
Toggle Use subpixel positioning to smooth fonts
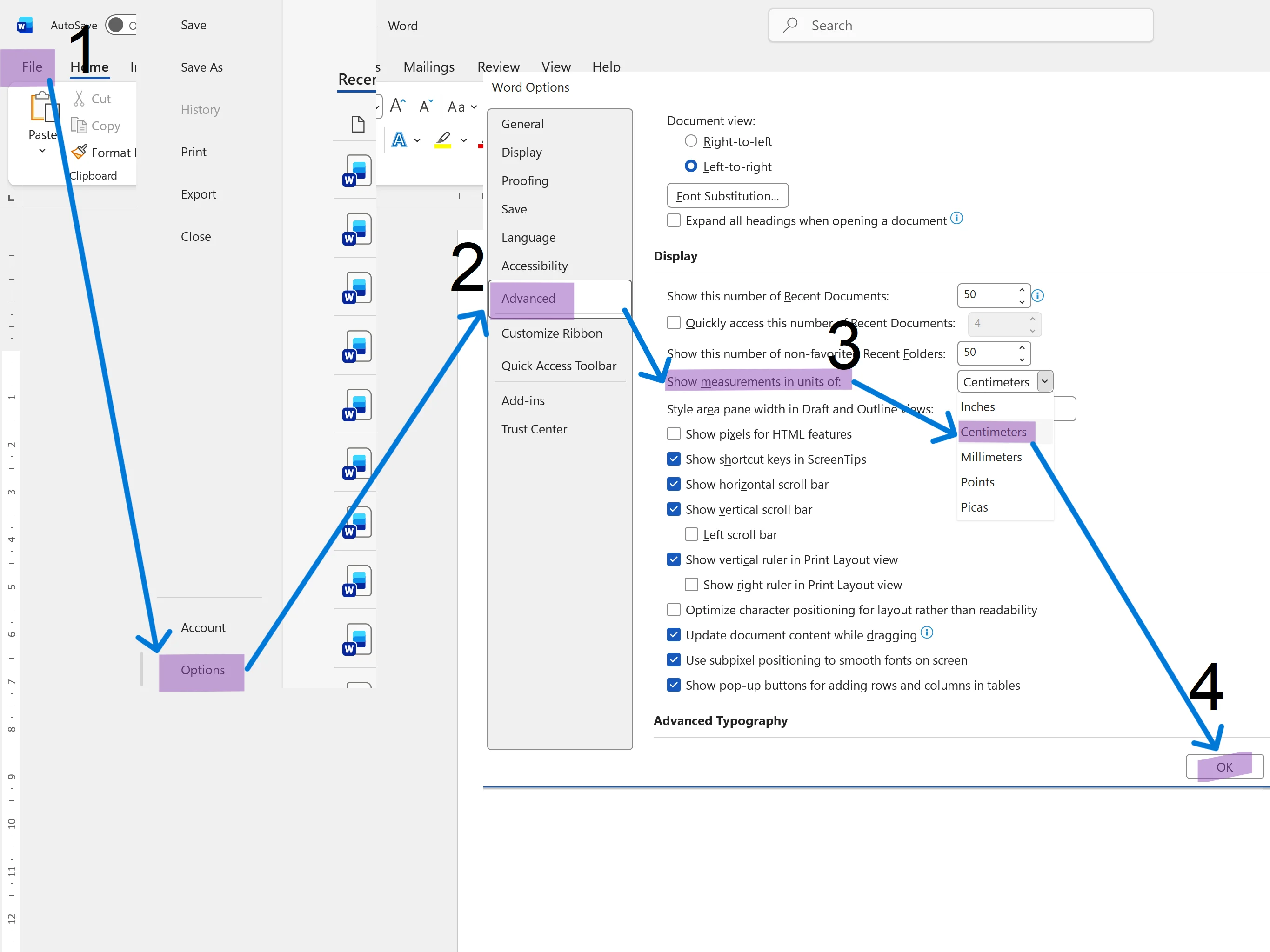674,660
